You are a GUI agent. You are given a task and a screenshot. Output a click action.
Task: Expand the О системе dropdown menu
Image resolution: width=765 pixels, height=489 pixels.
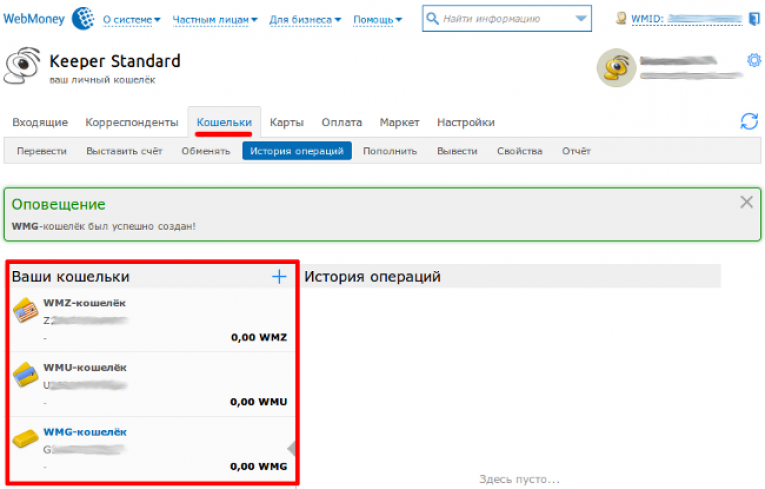(131, 20)
